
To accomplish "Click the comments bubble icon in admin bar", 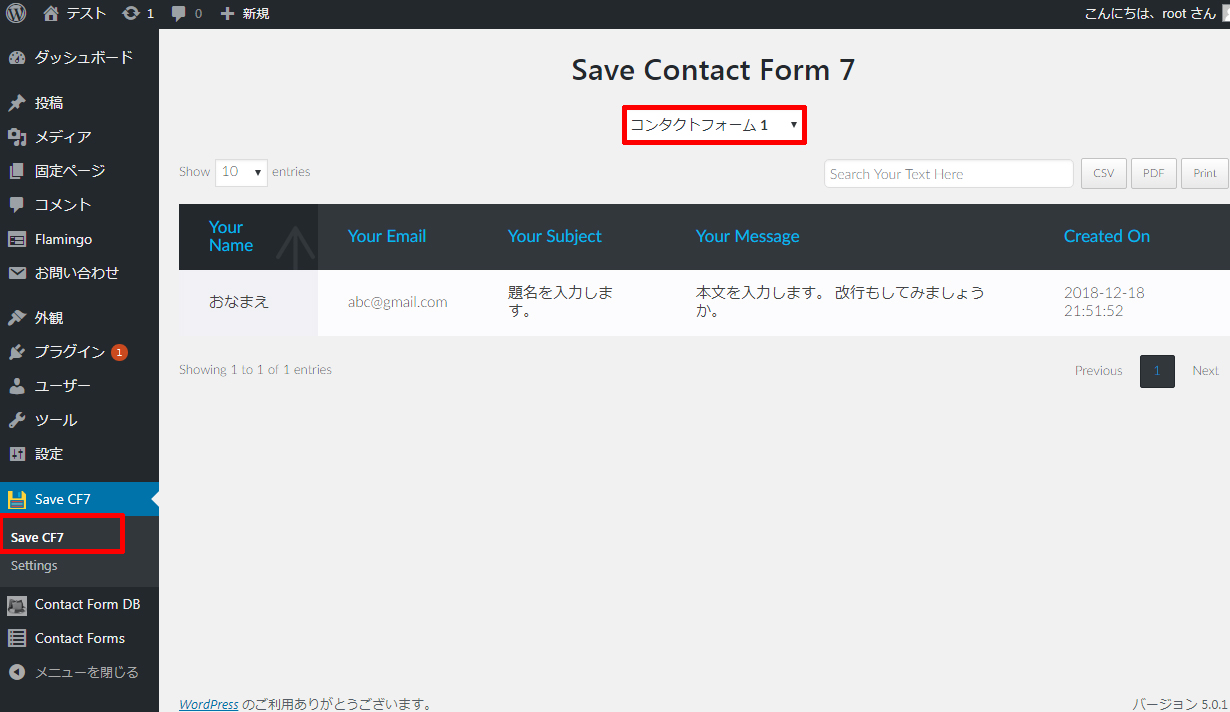I will pos(179,14).
